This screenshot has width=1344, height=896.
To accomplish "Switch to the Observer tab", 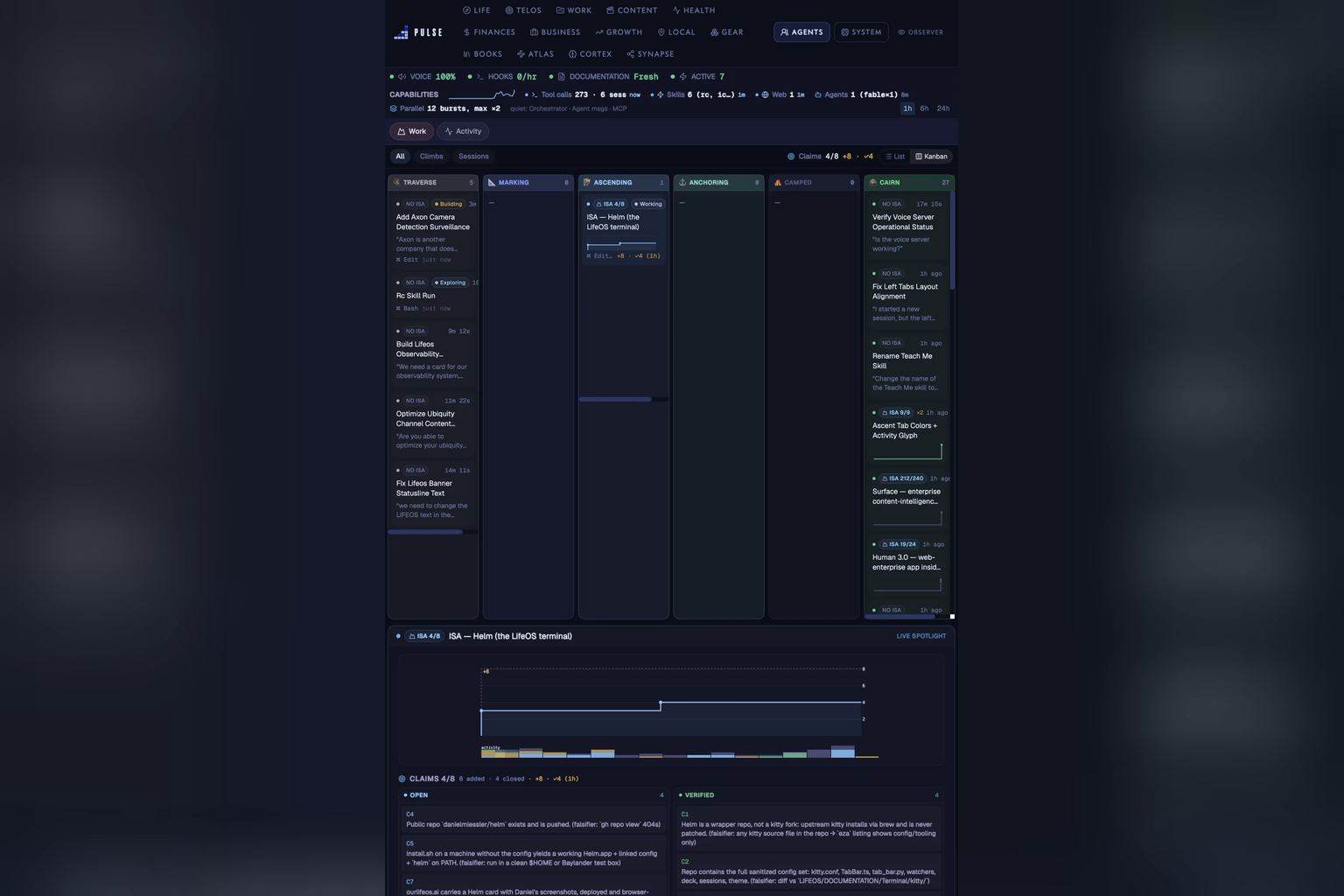I will tap(920, 32).
